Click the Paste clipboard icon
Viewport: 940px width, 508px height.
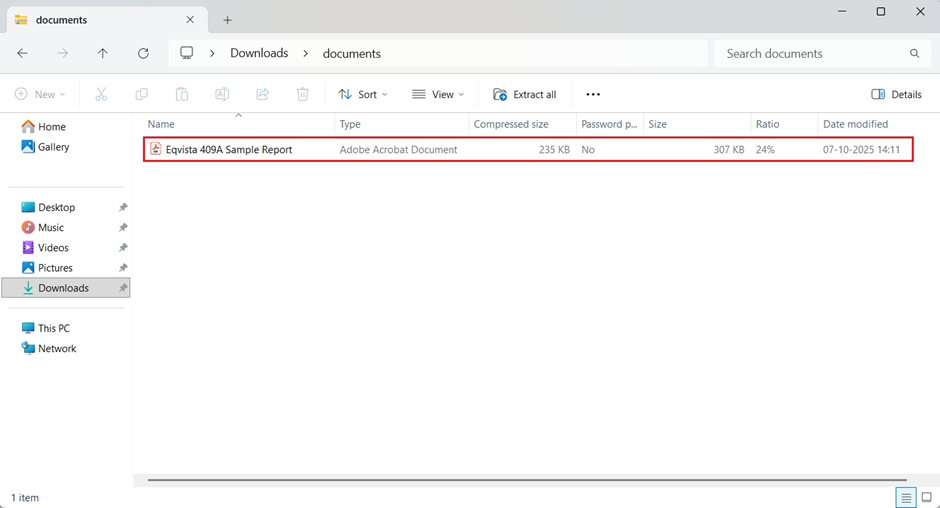pyautogui.click(x=181, y=94)
